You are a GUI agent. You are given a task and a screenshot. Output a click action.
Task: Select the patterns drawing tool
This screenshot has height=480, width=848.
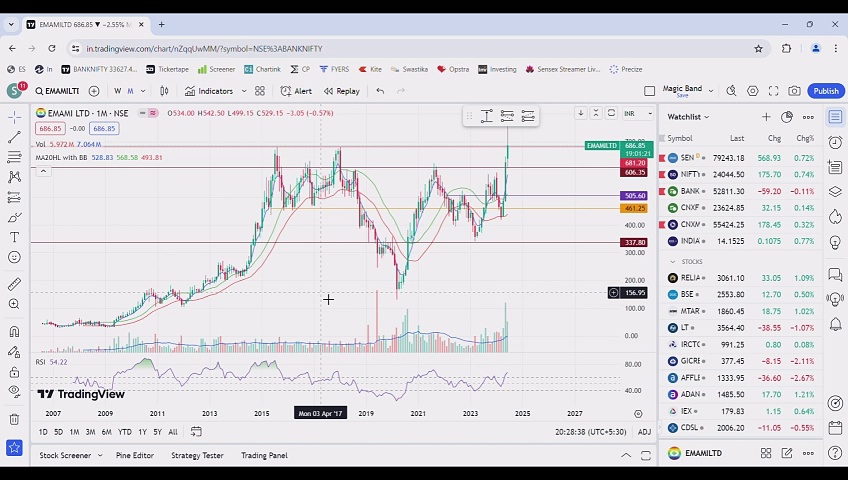[15, 177]
